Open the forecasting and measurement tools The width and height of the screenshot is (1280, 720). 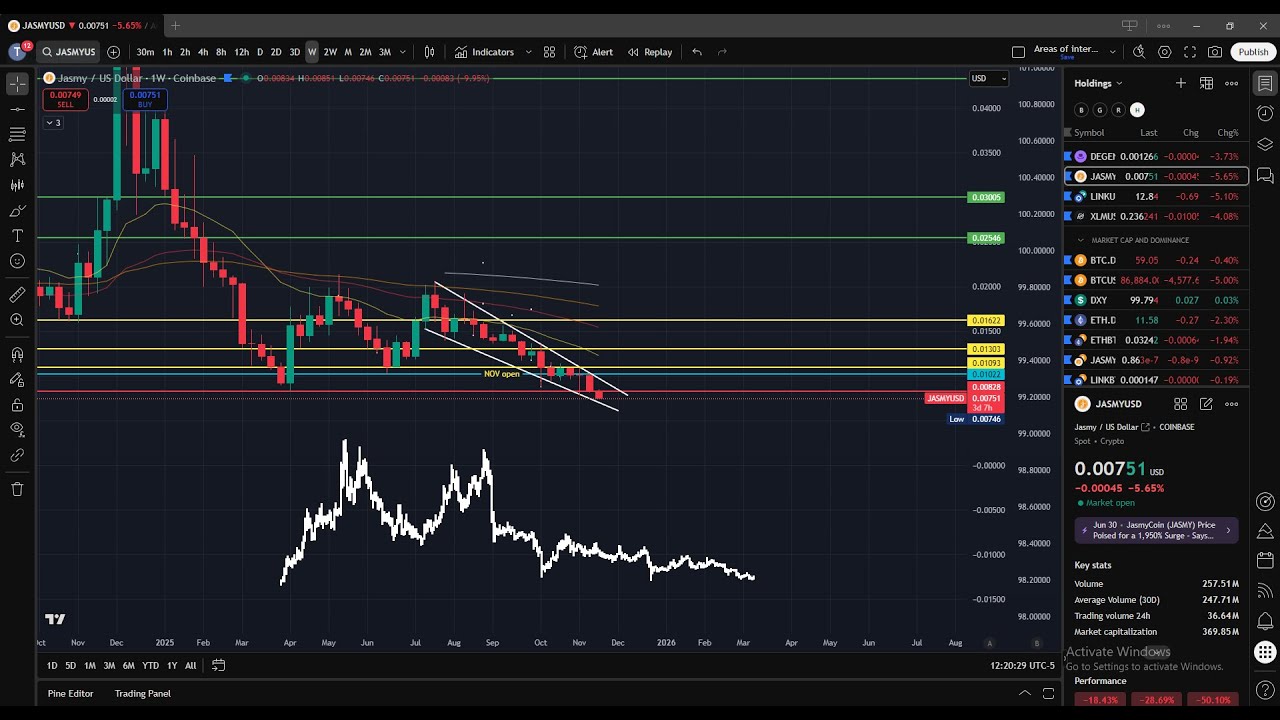coord(17,185)
